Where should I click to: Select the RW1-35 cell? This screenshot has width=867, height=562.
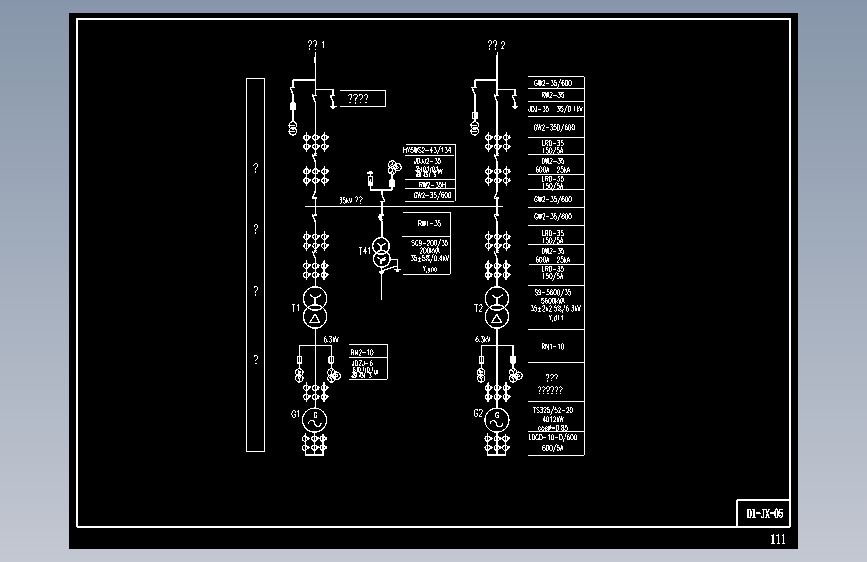pos(427,224)
